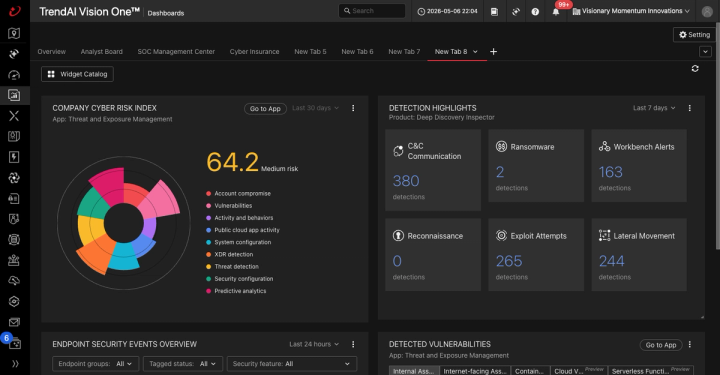The height and width of the screenshot is (375, 720).
Task: Click the 380 C&C detections count
Action: 406,181
